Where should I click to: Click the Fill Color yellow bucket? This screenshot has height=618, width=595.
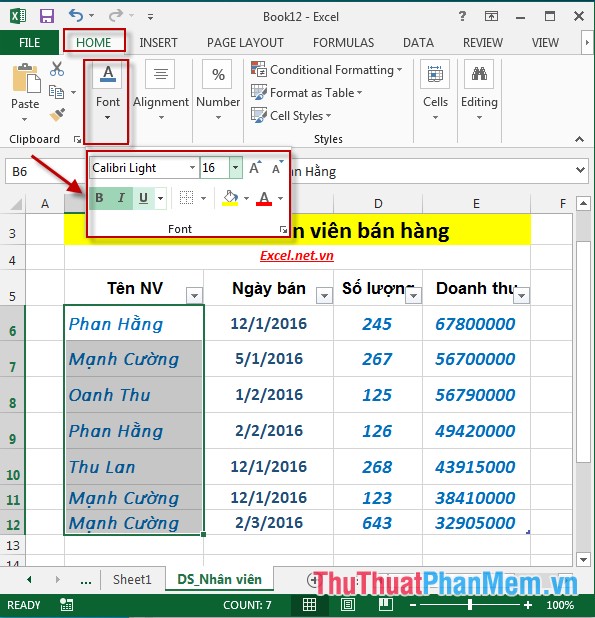coord(230,198)
